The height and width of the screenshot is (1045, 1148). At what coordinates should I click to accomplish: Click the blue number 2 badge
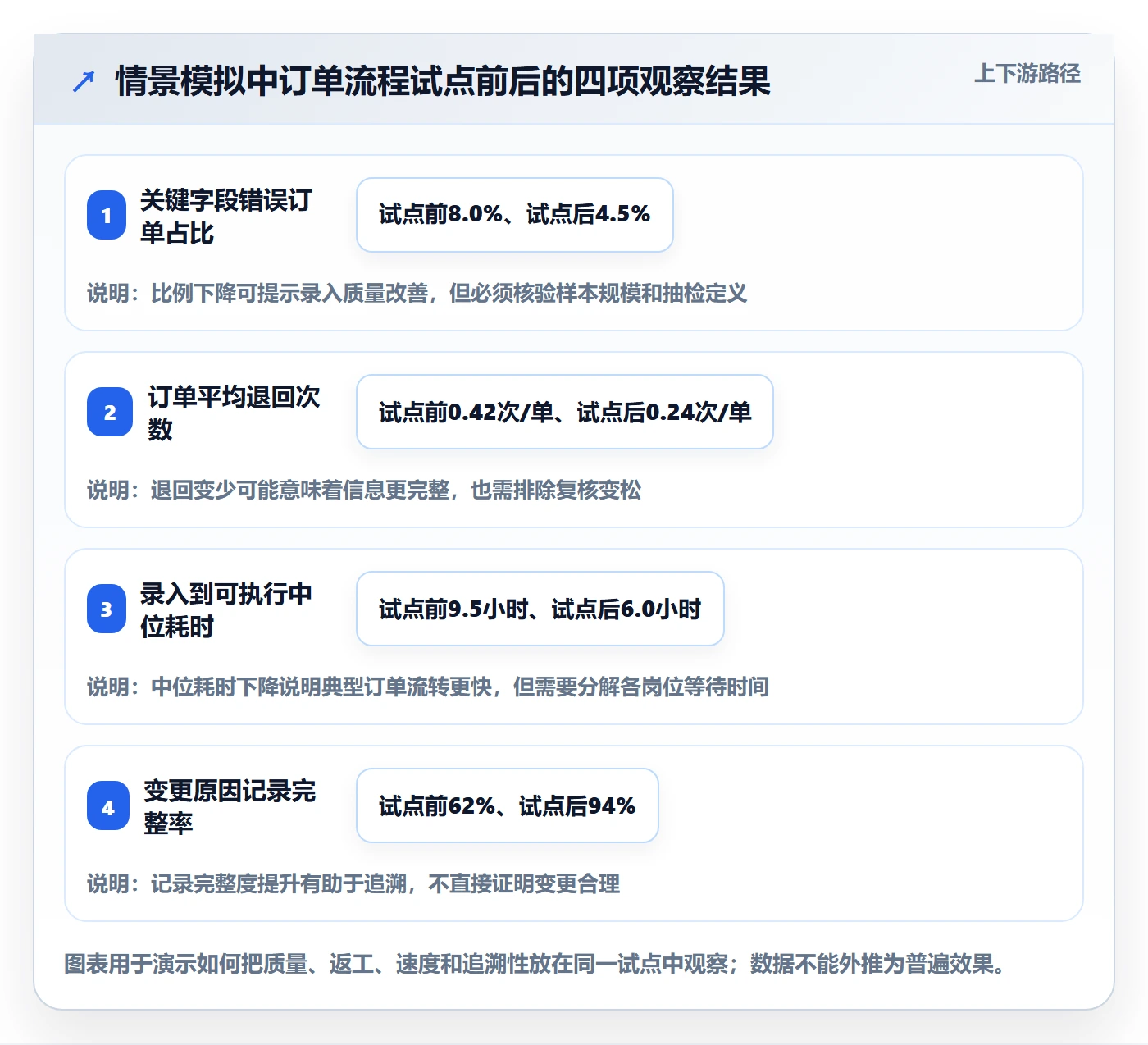110,412
